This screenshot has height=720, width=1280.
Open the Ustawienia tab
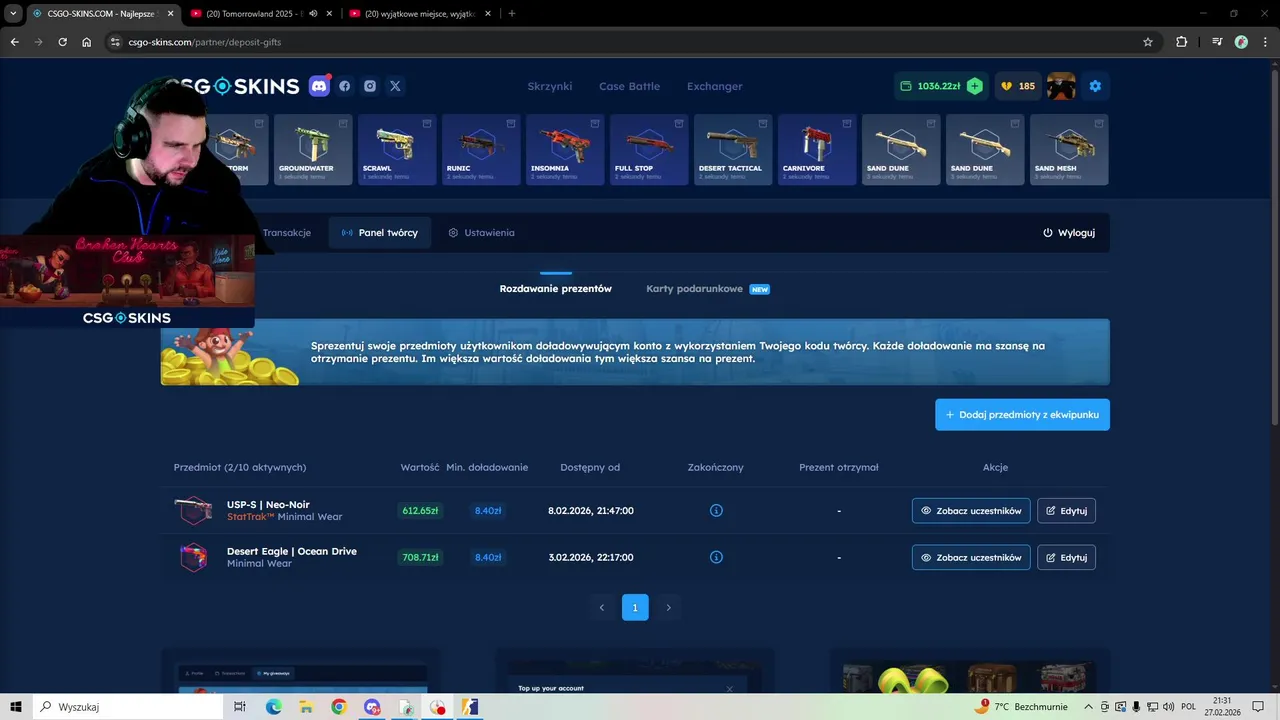pyautogui.click(x=481, y=233)
